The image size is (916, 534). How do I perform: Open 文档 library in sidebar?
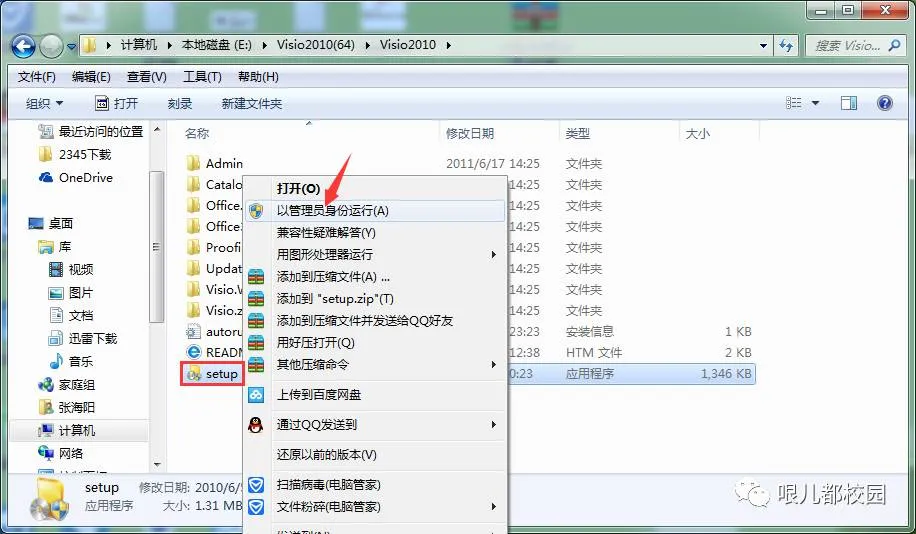[x=71, y=315]
